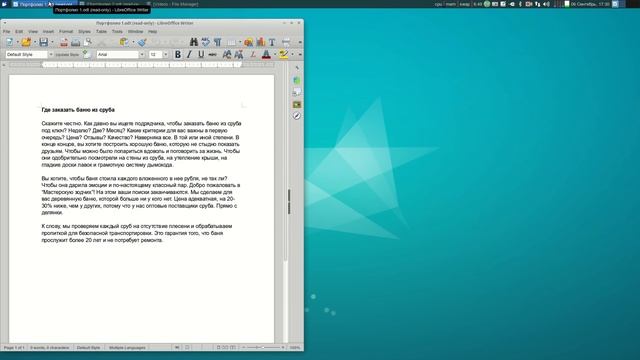Open the Table menu
The width and height of the screenshot is (640, 360).
coord(101,31)
